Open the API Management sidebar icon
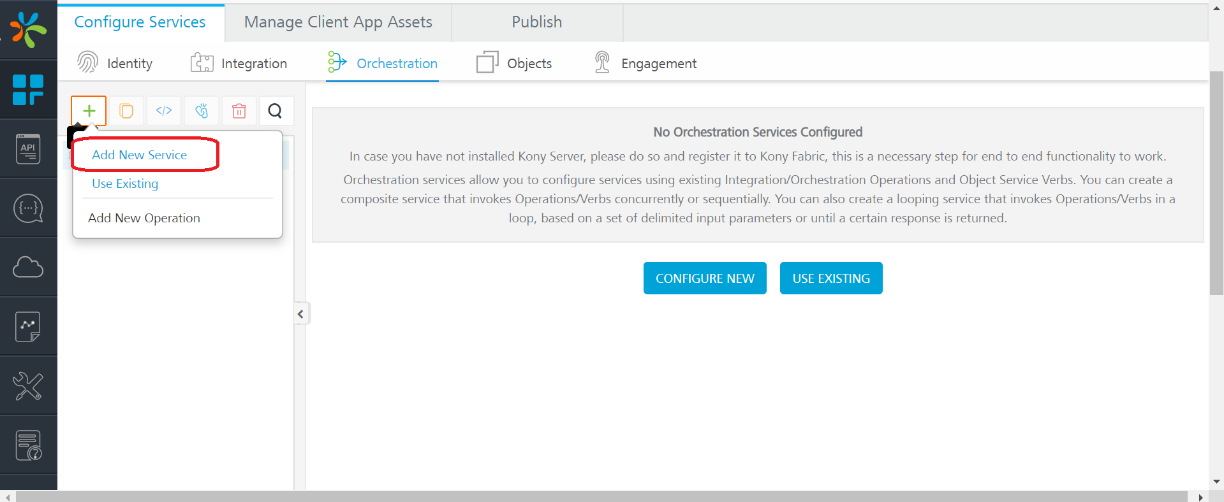 pos(28,149)
